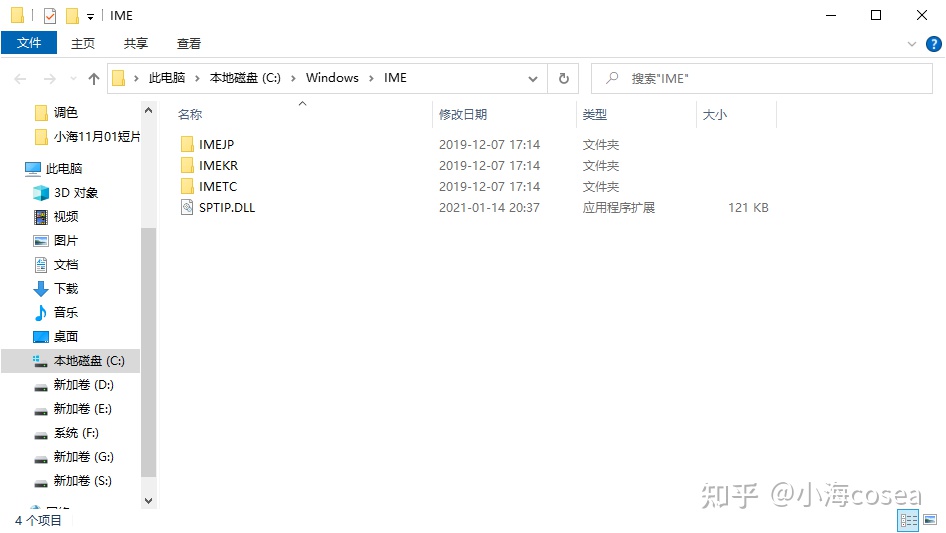Select the SPTIP.DLL file name
Image resolution: width=946 pixels, height=533 pixels.
[x=227, y=208]
